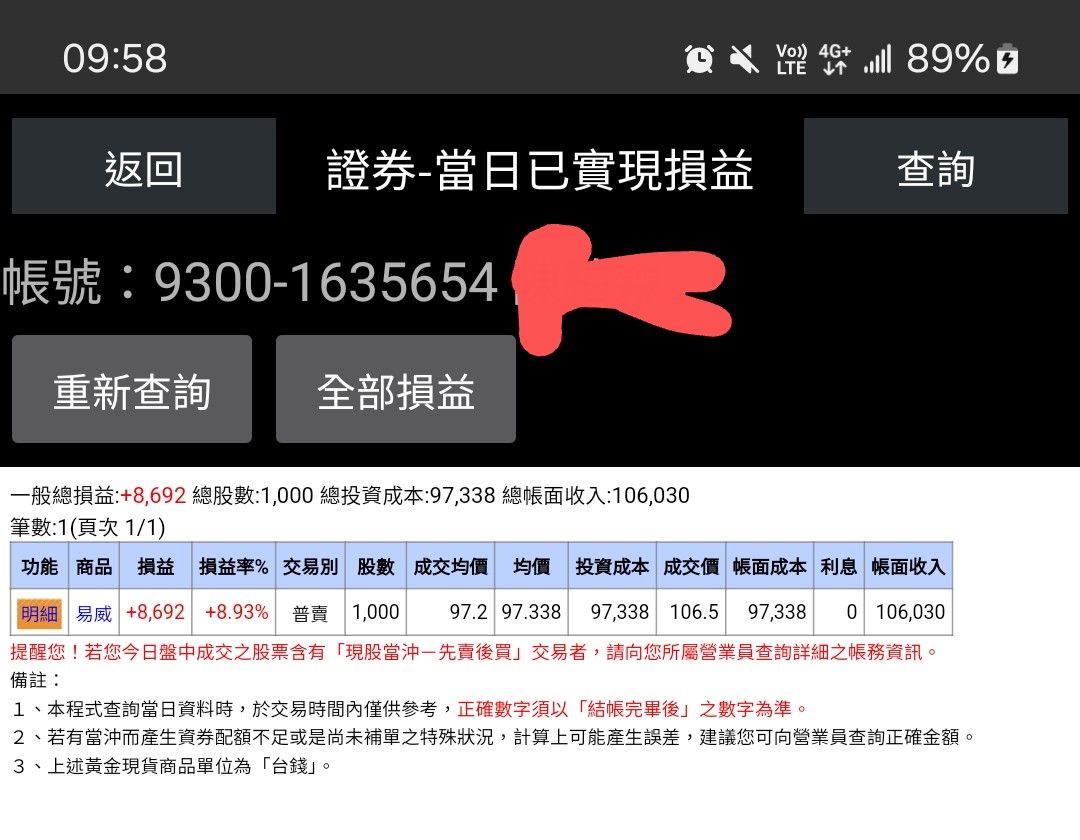Open the 易威 stock link

pos(94,613)
